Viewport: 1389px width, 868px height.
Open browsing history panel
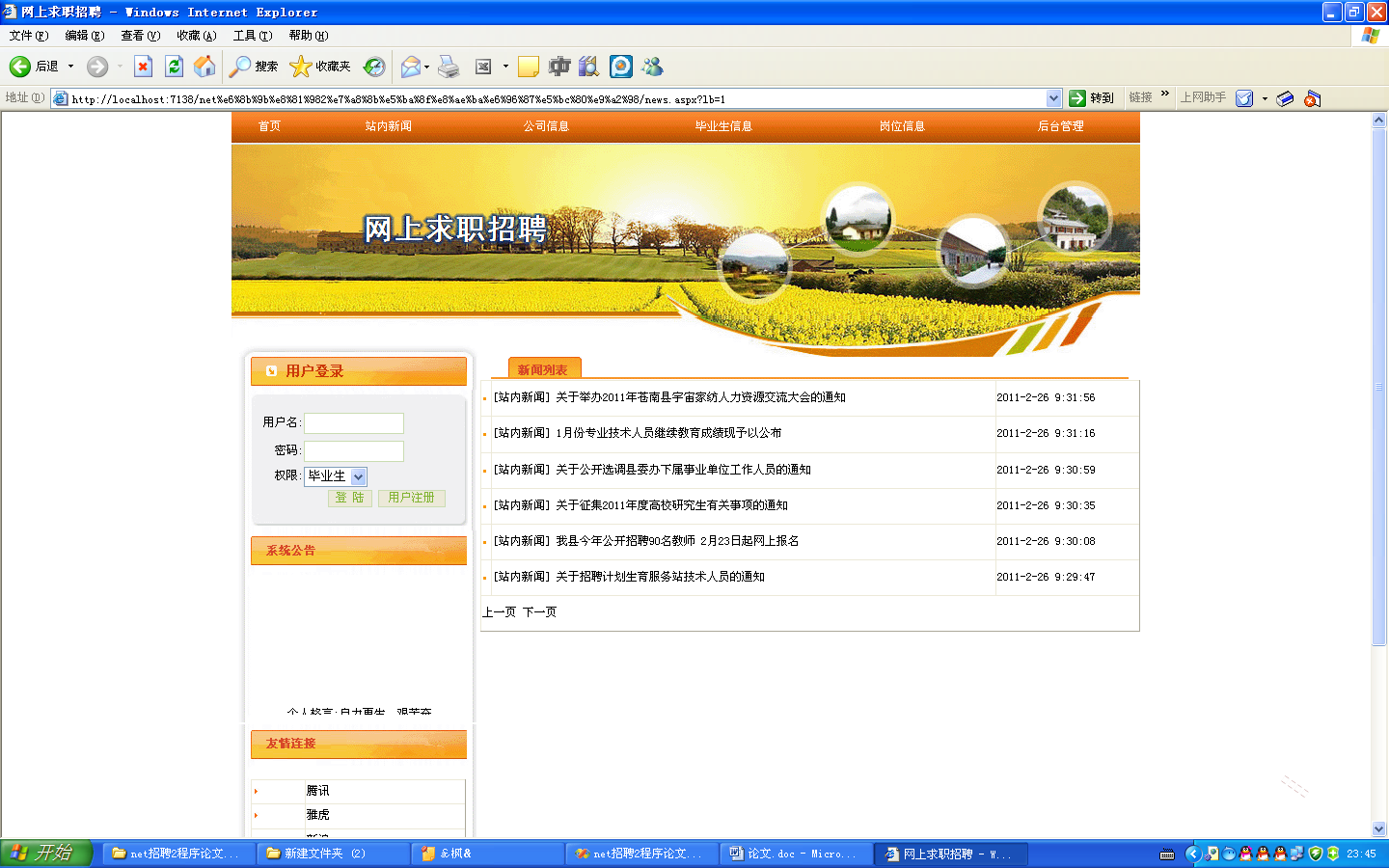[375, 66]
